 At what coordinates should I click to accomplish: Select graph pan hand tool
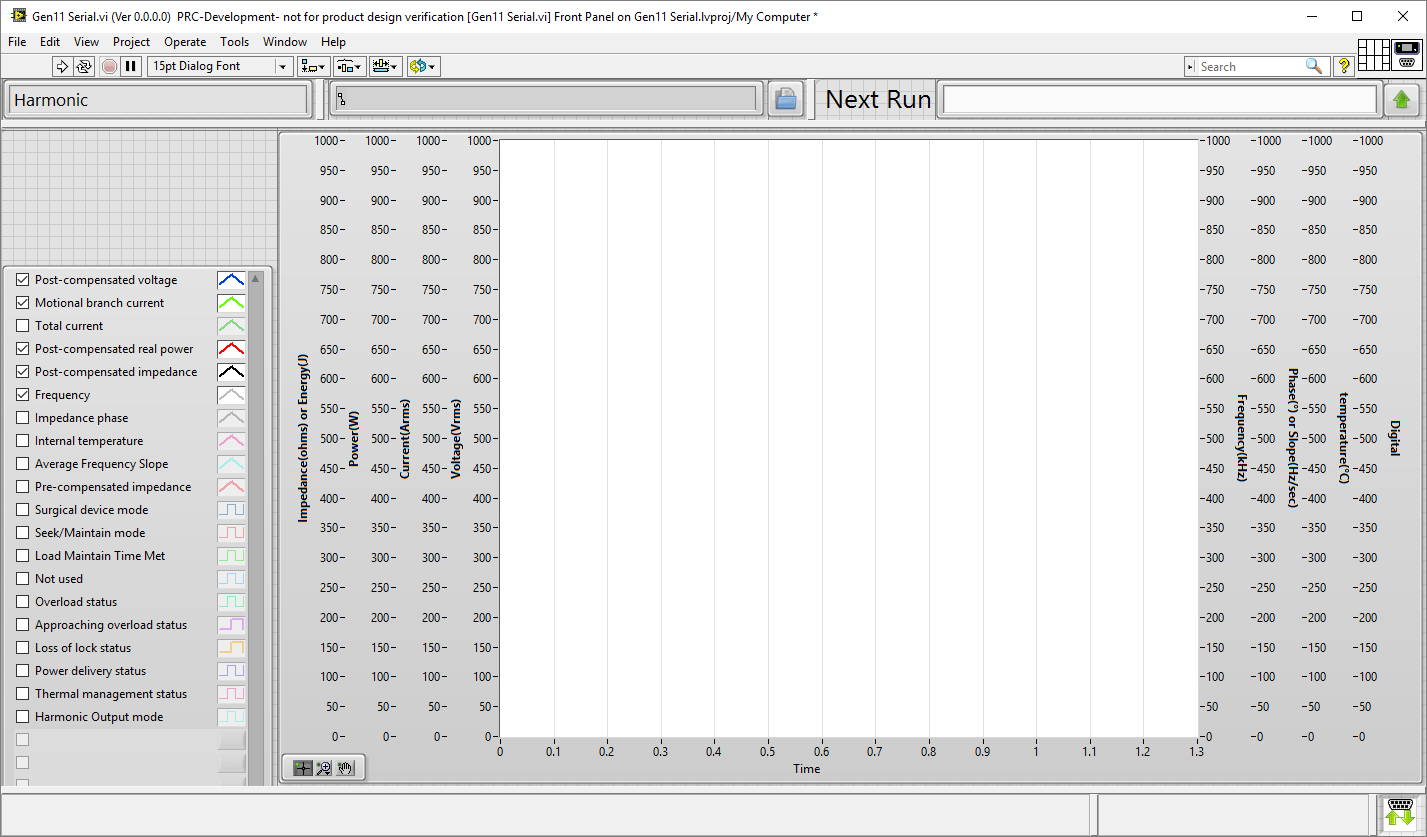point(345,768)
